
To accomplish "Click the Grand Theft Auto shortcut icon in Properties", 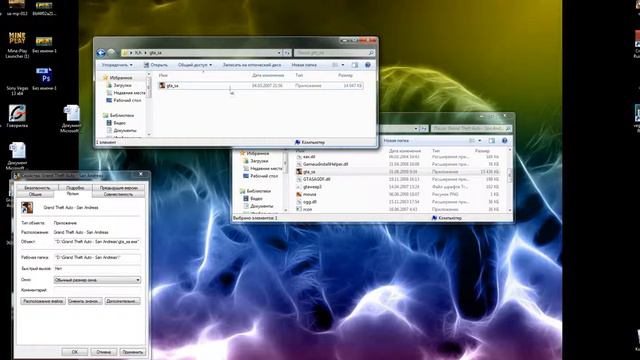I will pyautogui.click(x=27, y=207).
